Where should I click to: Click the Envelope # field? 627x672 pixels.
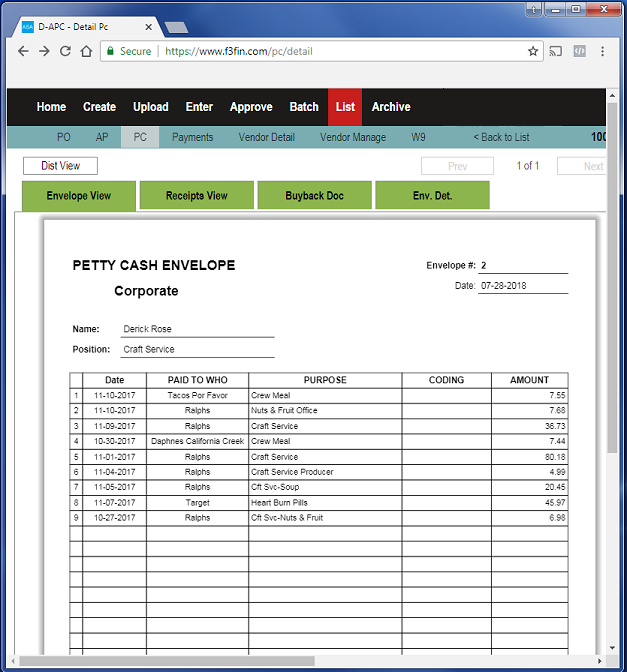[x=522, y=266]
